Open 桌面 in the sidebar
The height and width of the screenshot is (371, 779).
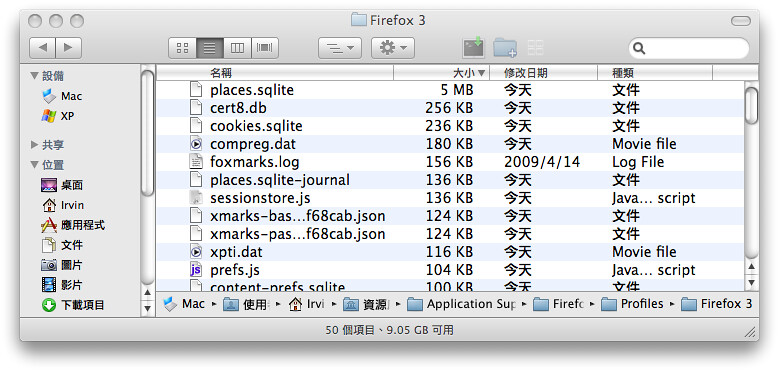tap(62, 185)
